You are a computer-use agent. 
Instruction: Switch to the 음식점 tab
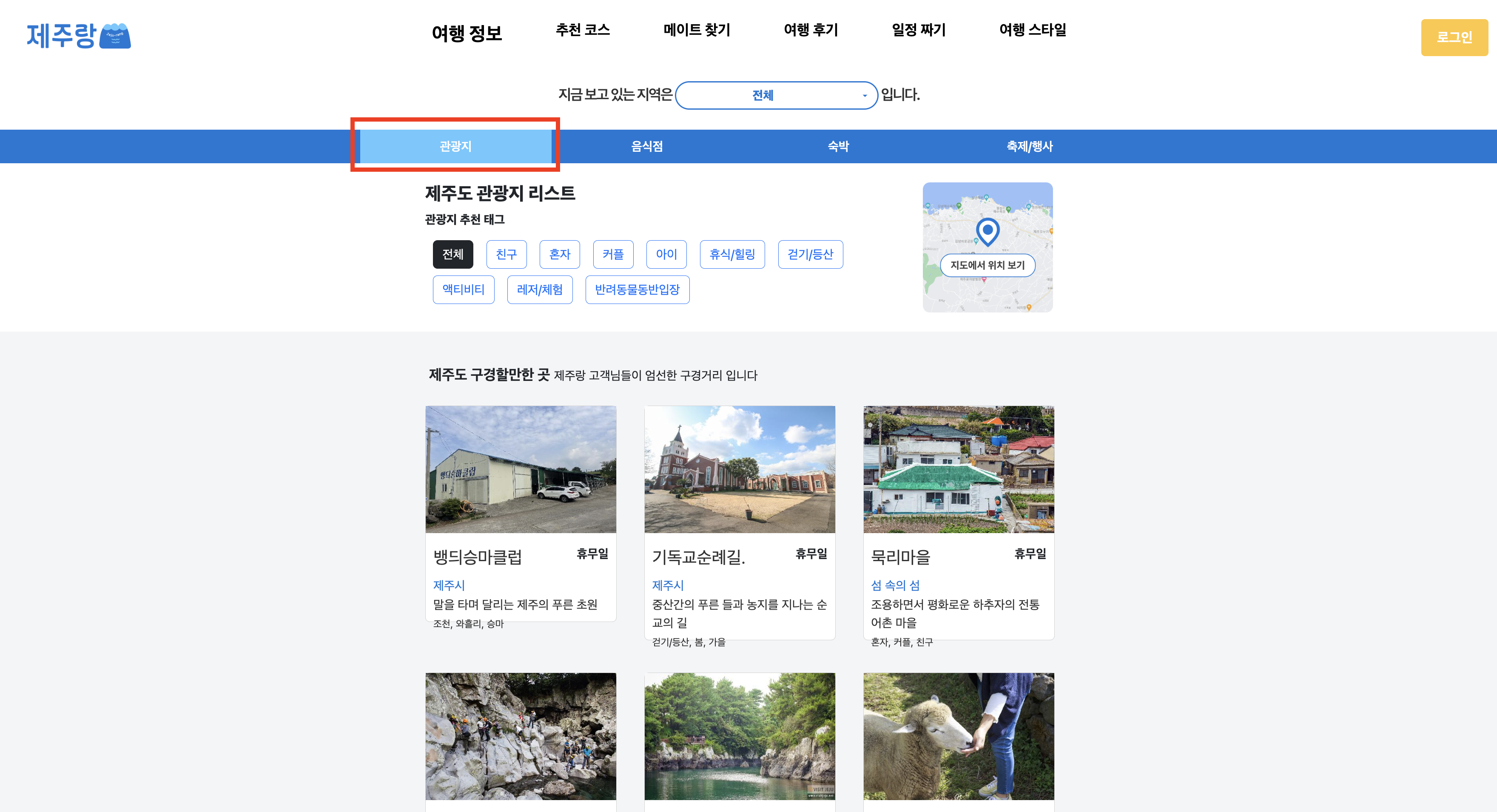(x=647, y=146)
